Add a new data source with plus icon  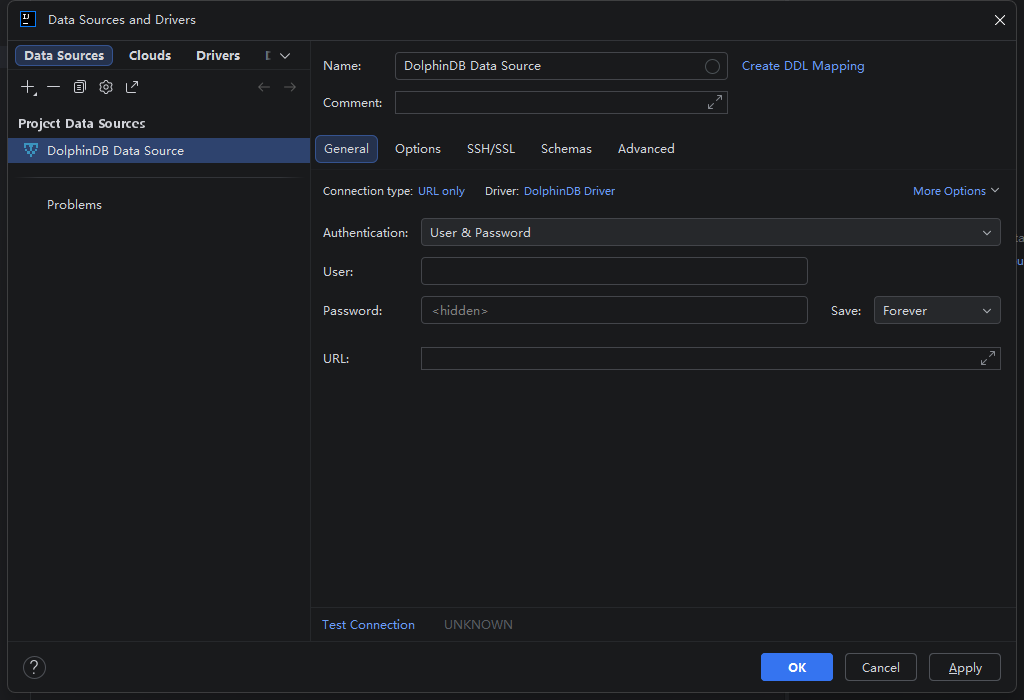click(28, 87)
